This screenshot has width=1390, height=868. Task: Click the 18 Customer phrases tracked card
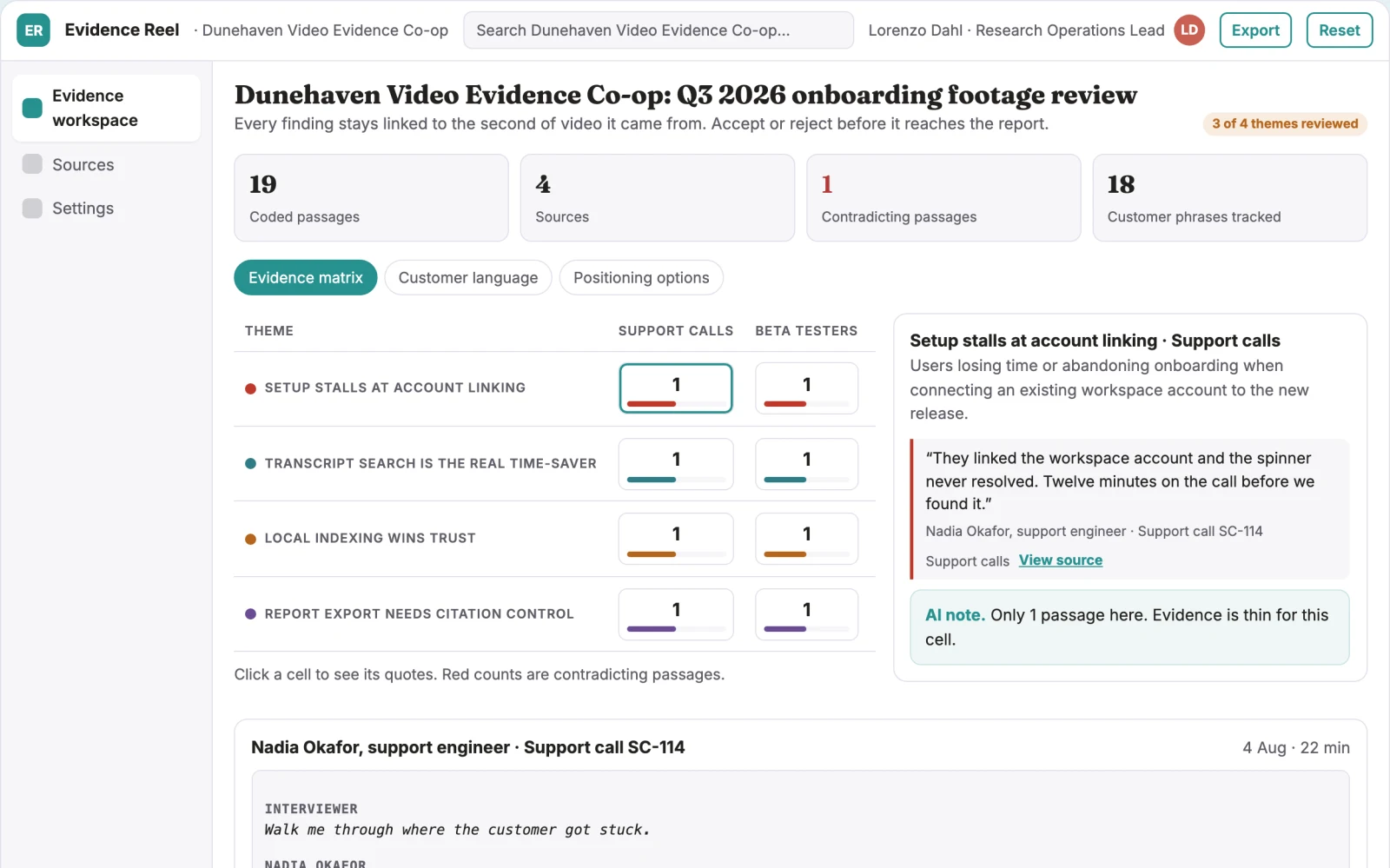1230,198
